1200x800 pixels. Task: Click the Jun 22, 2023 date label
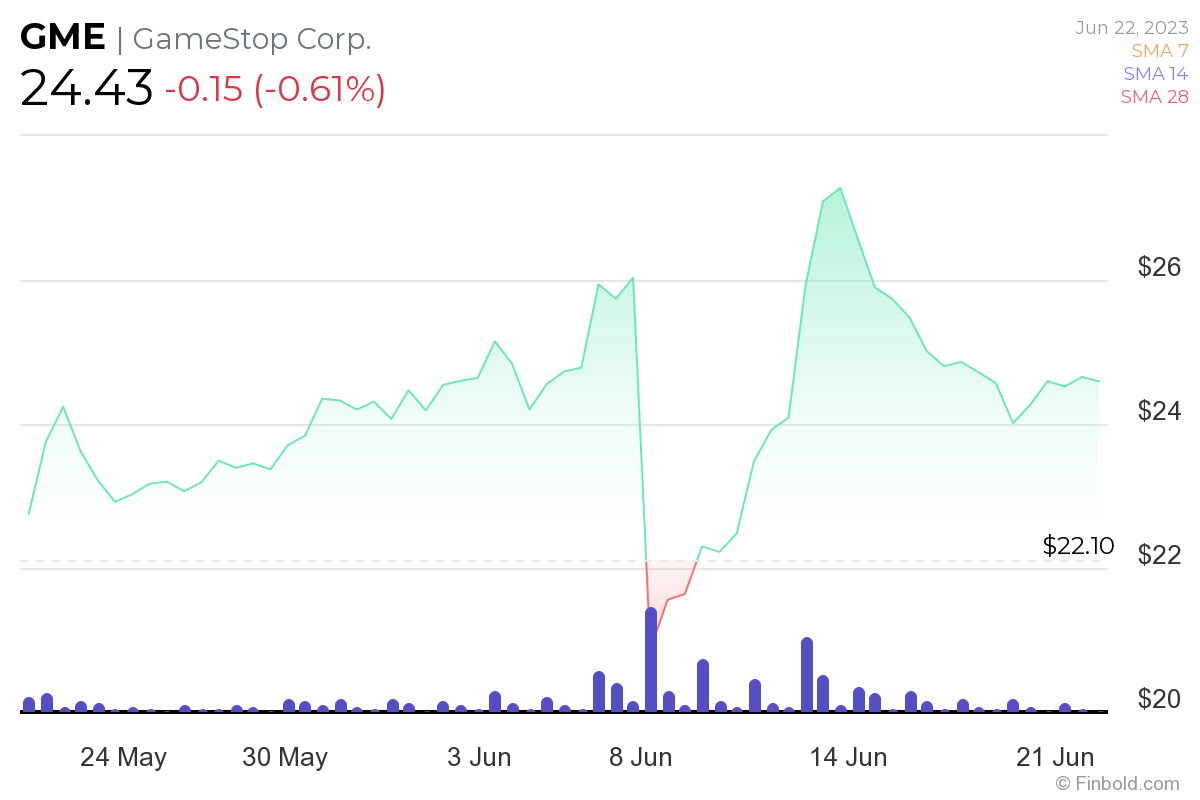(x=1132, y=28)
